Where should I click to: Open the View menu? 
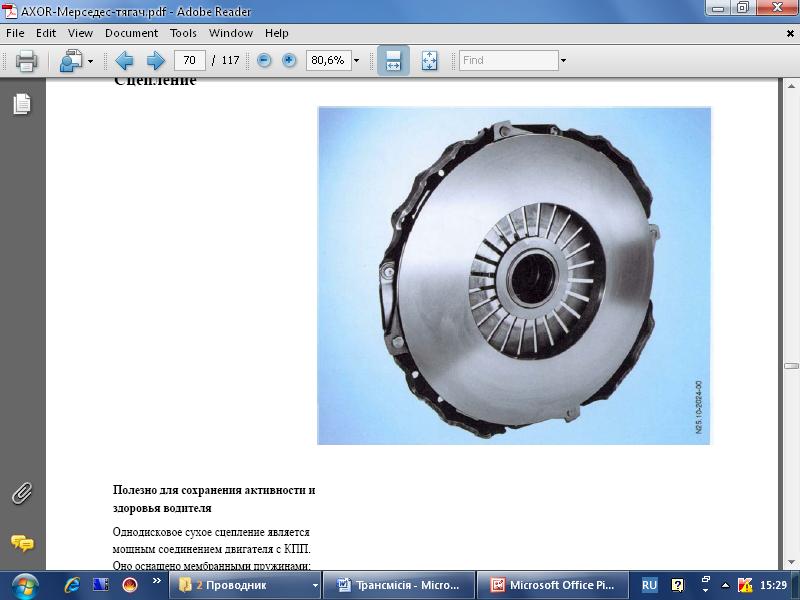pyautogui.click(x=80, y=33)
